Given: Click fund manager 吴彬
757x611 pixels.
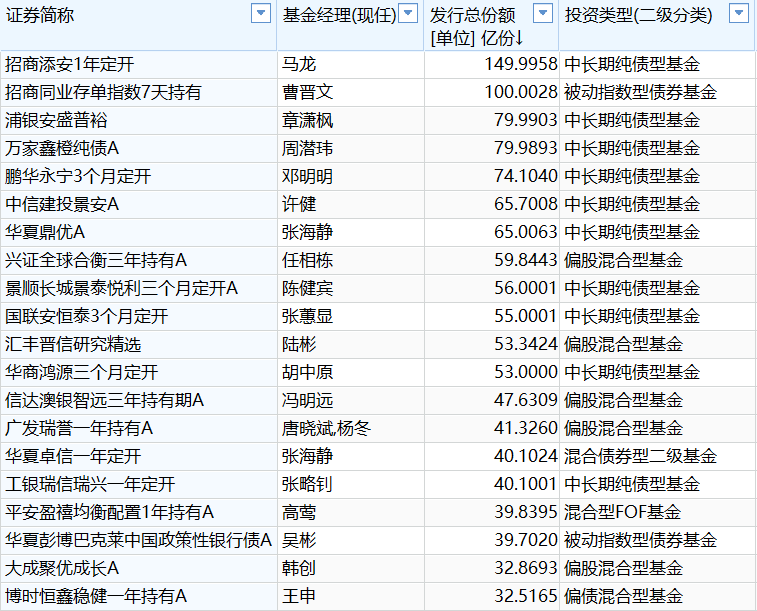Looking at the screenshot, I should click(299, 540).
